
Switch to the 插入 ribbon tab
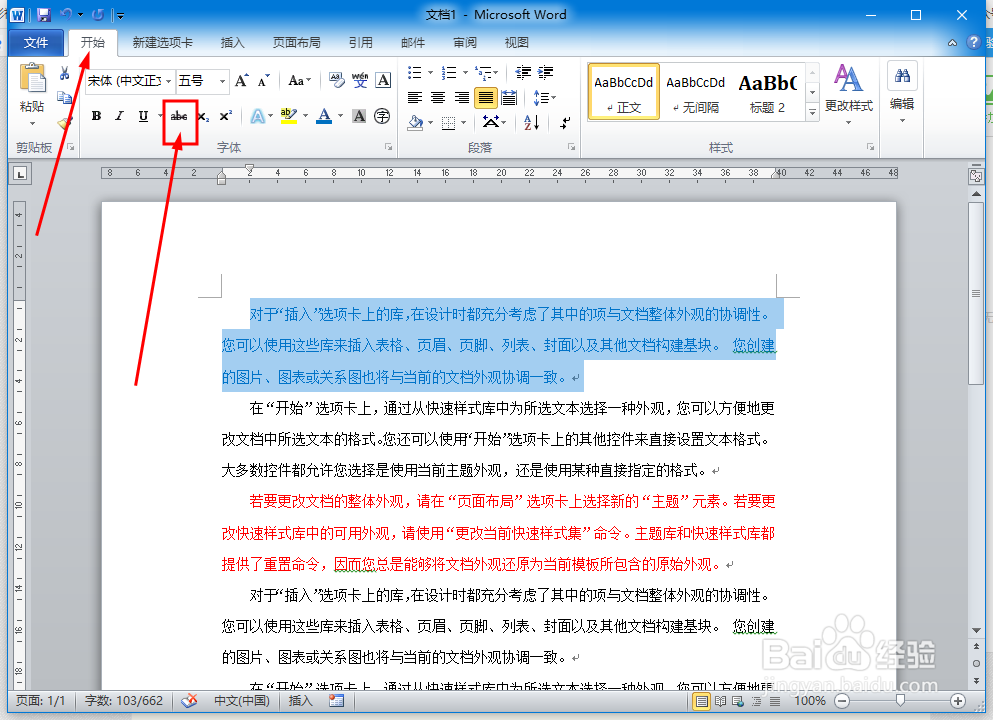(x=232, y=42)
